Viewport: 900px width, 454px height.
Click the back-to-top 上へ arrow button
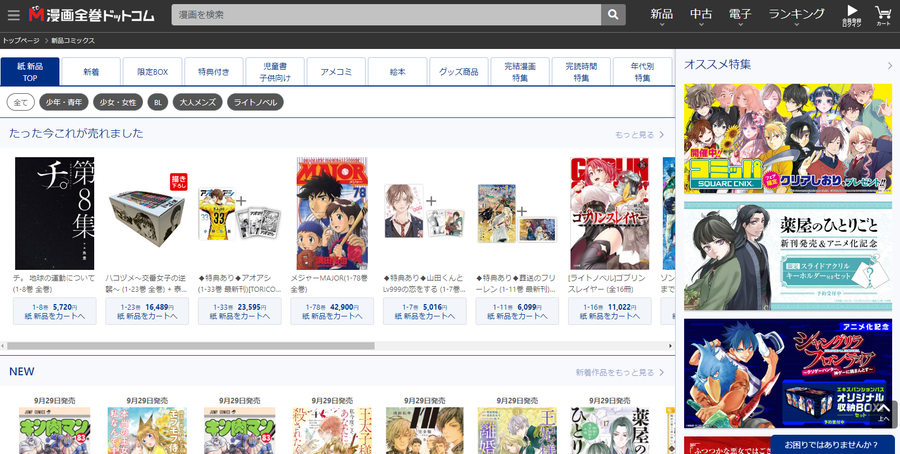point(883,413)
